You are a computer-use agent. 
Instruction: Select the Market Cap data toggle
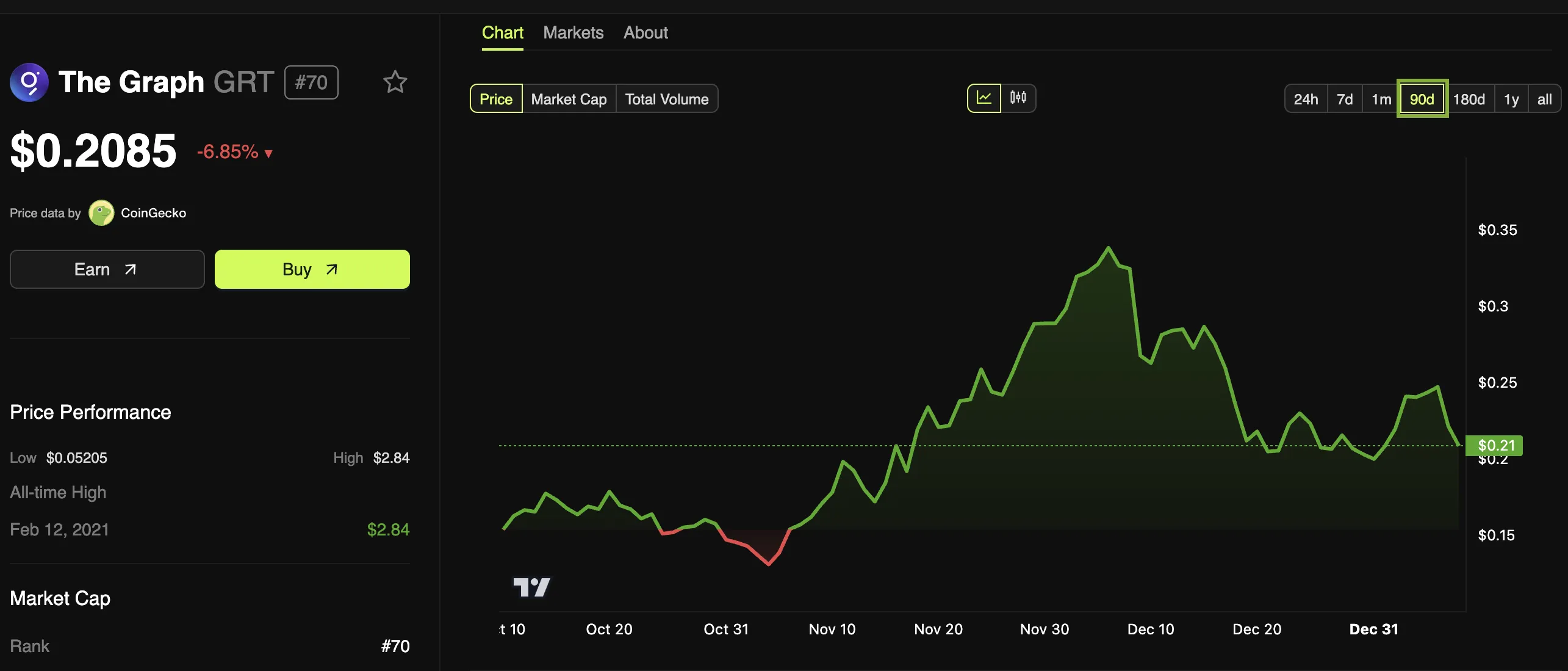(x=569, y=99)
